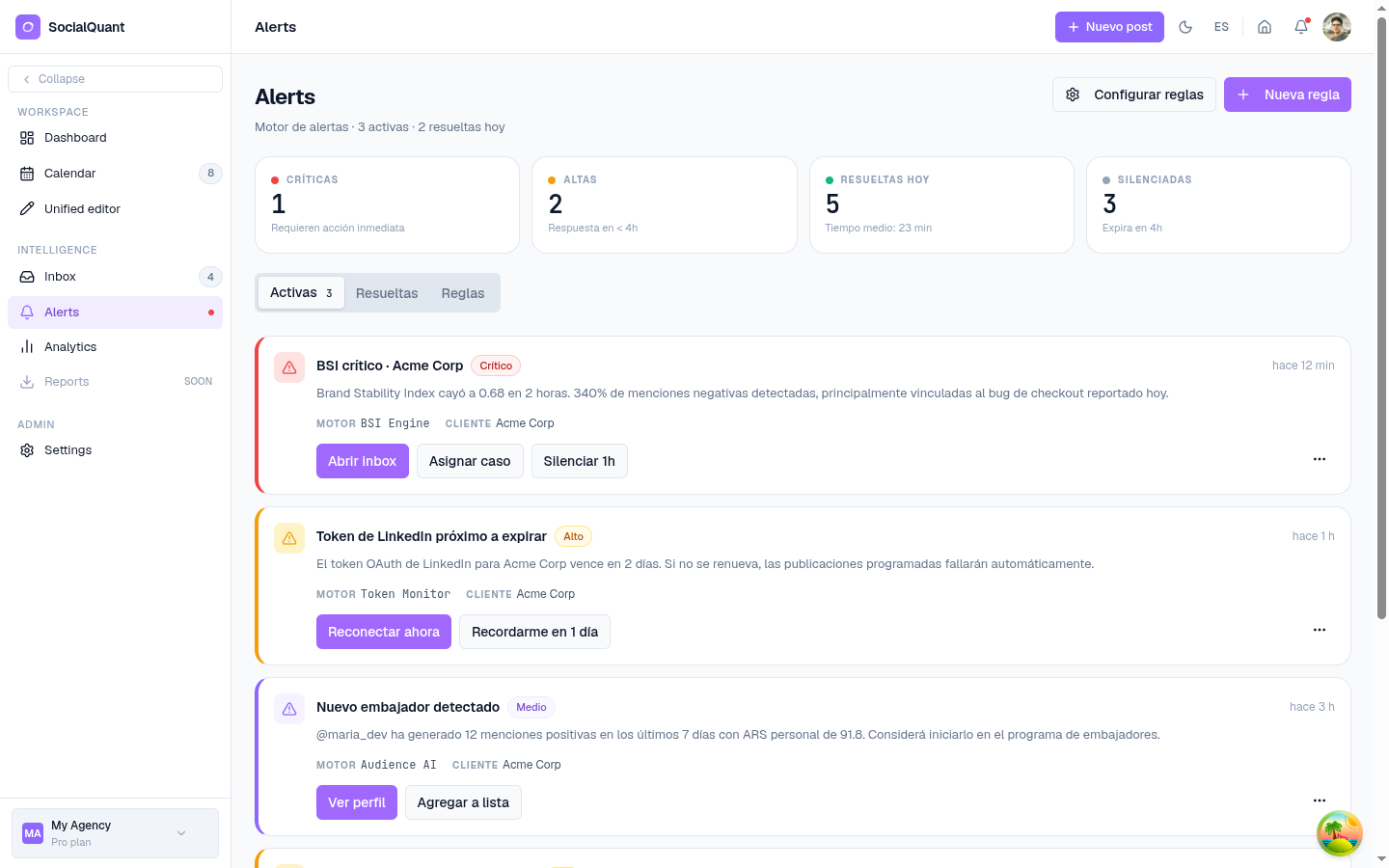Click Asignar caso button

(470, 461)
